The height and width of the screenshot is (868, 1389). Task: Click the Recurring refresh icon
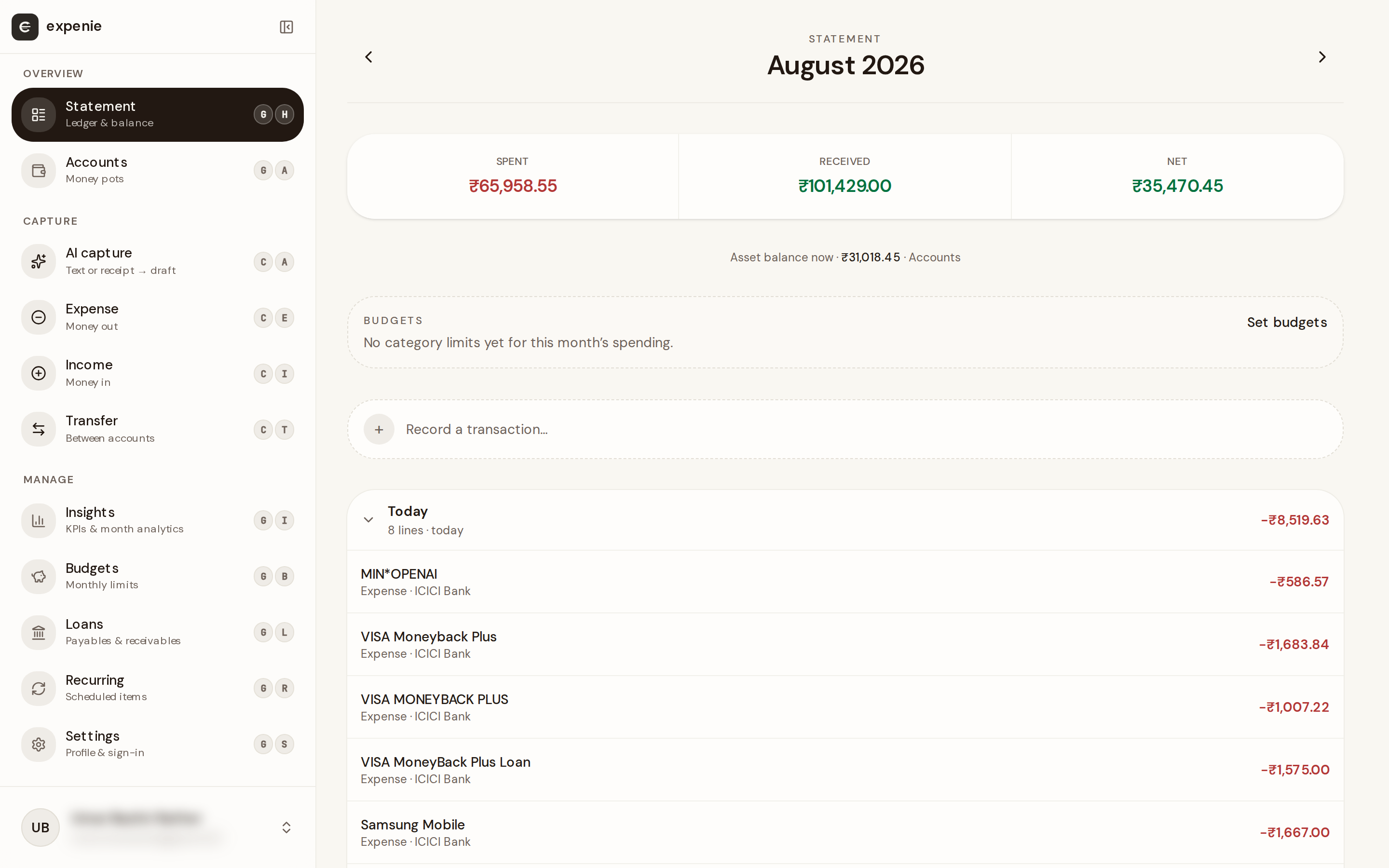pos(39,688)
